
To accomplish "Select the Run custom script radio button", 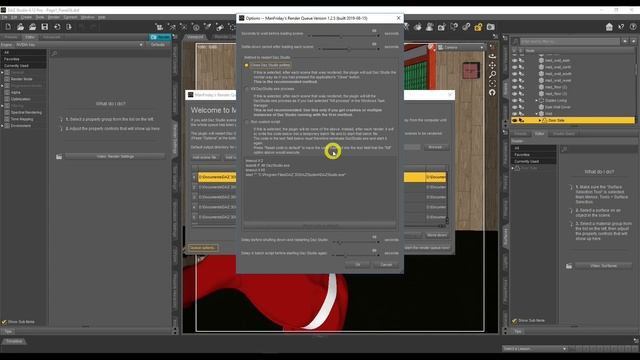I will coord(247,122).
